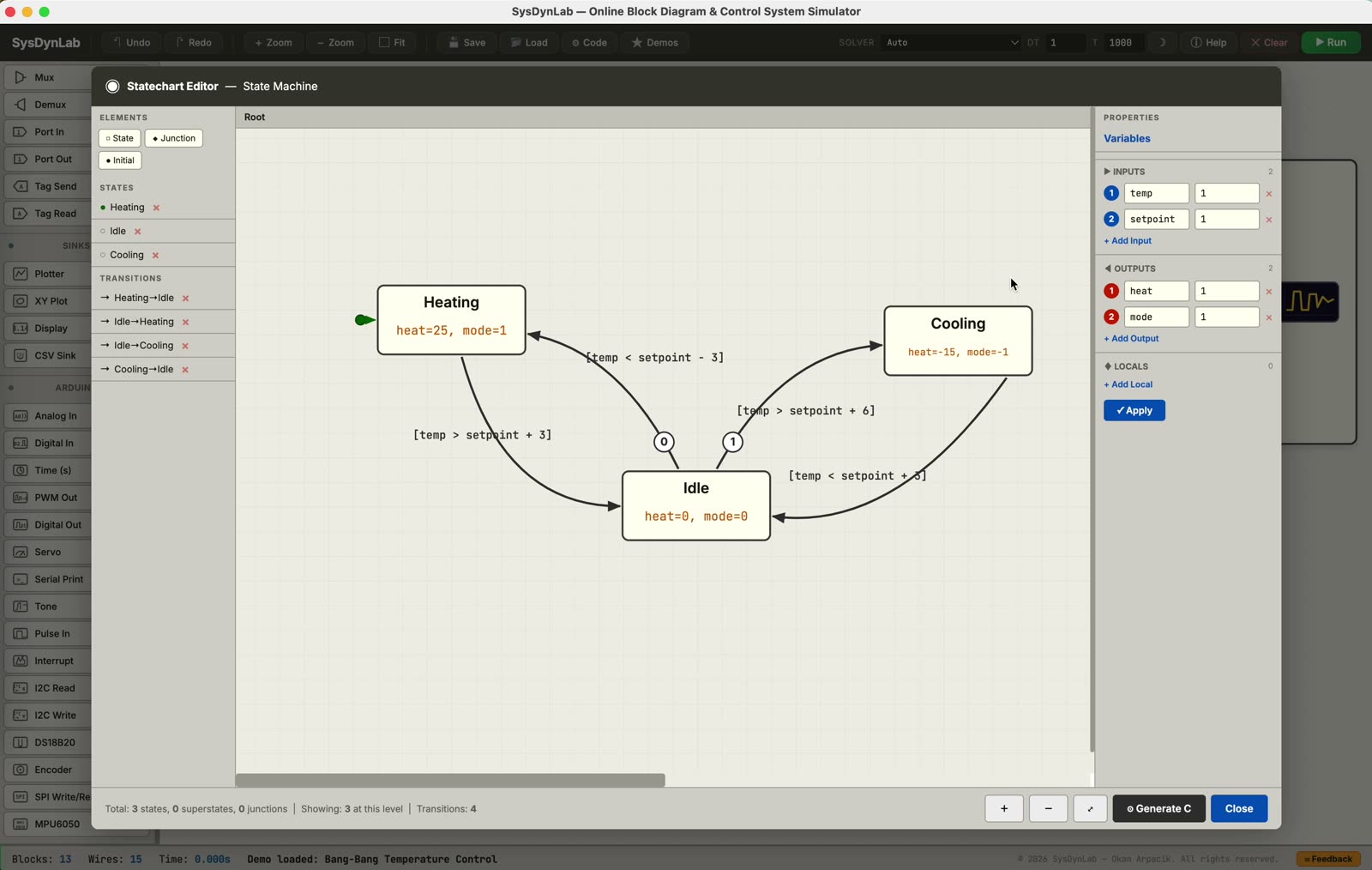This screenshot has width=1372, height=870.
Task: Click + Add Output link
Action: tap(1131, 339)
